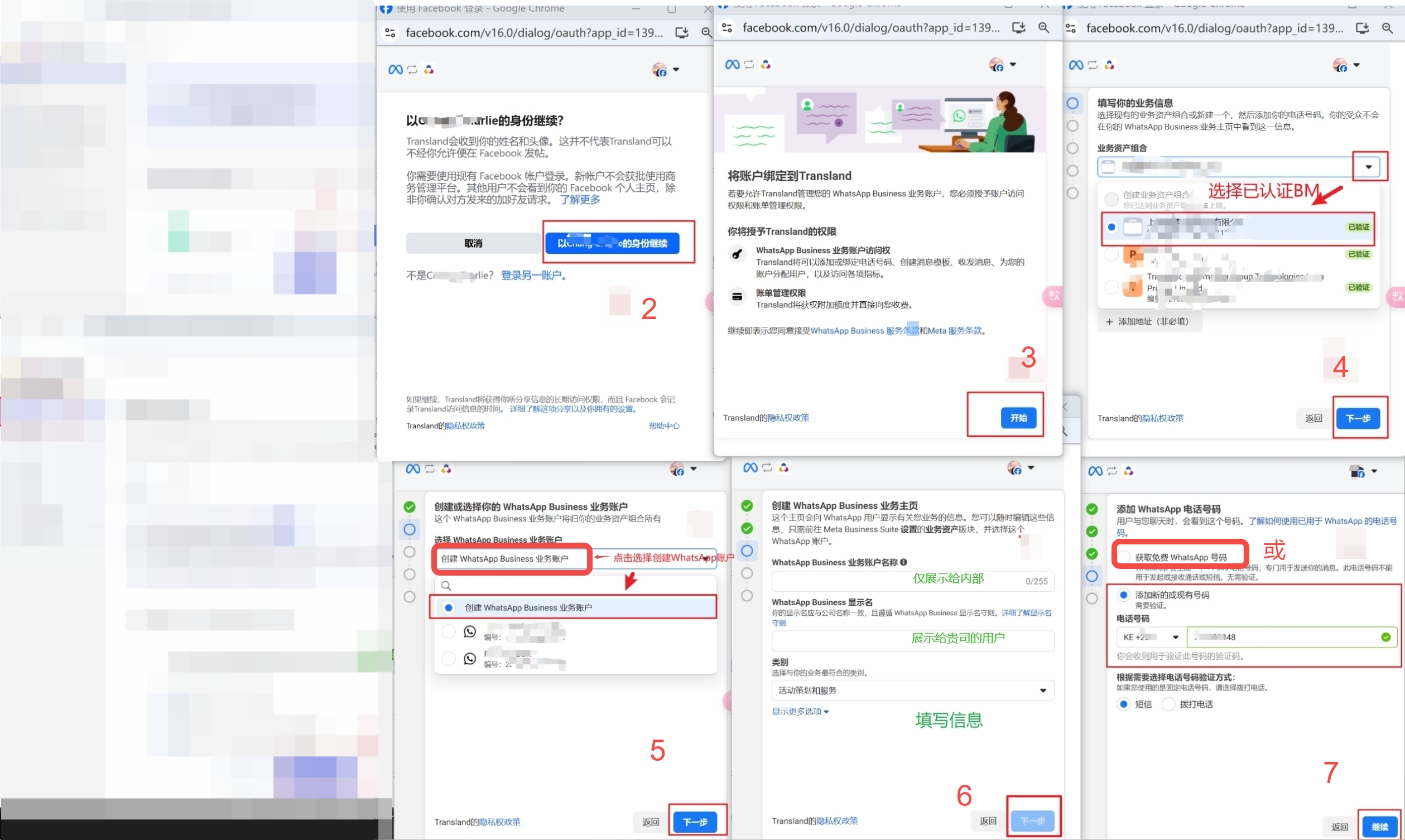This screenshot has width=1405, height=840.
Task: Click the key icon beside WhatsApp Business 业务账户访问权
Action: point(737,254)
